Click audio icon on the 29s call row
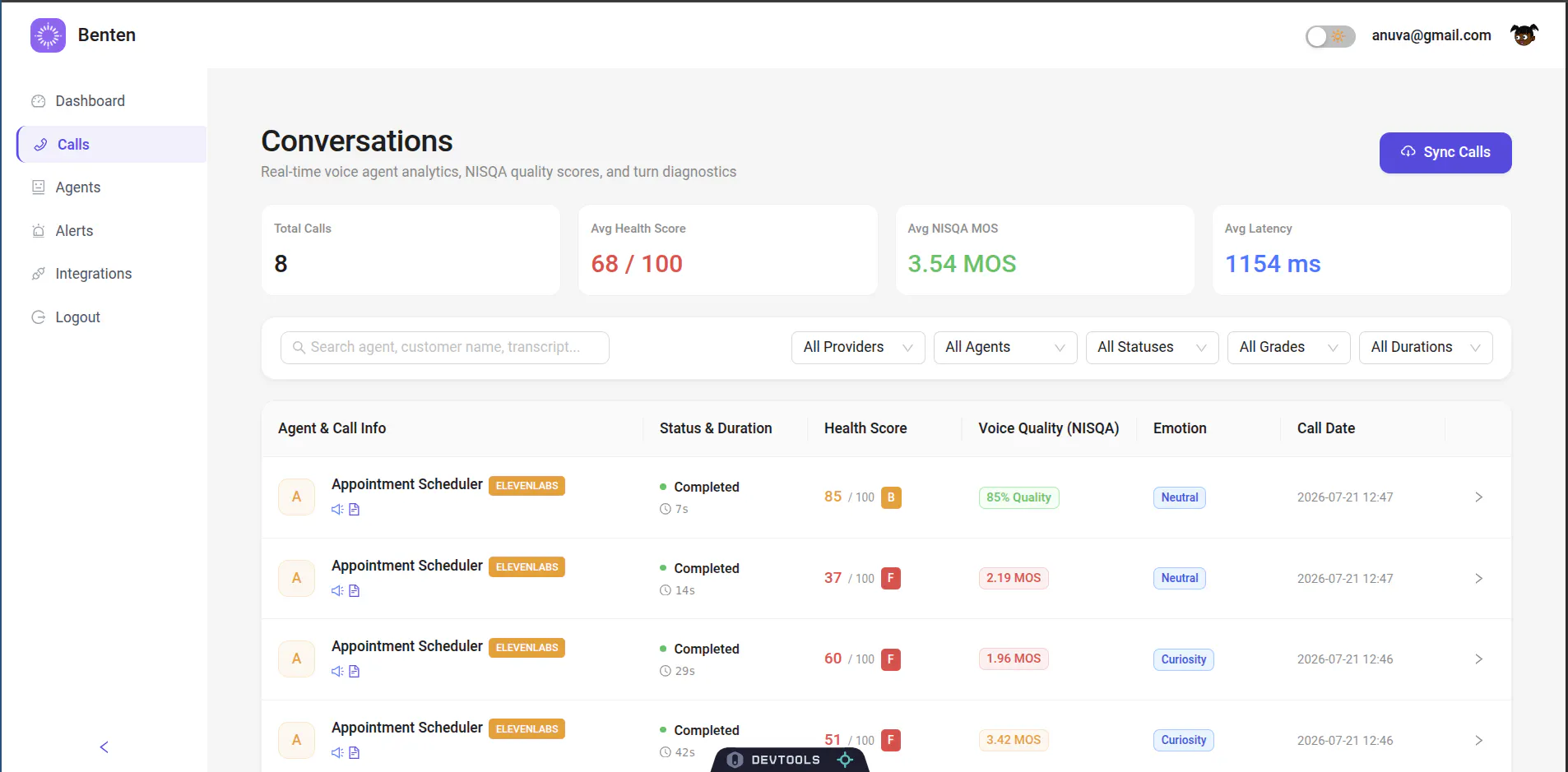Screen dimensions: 1568x772 click(337, 672)
